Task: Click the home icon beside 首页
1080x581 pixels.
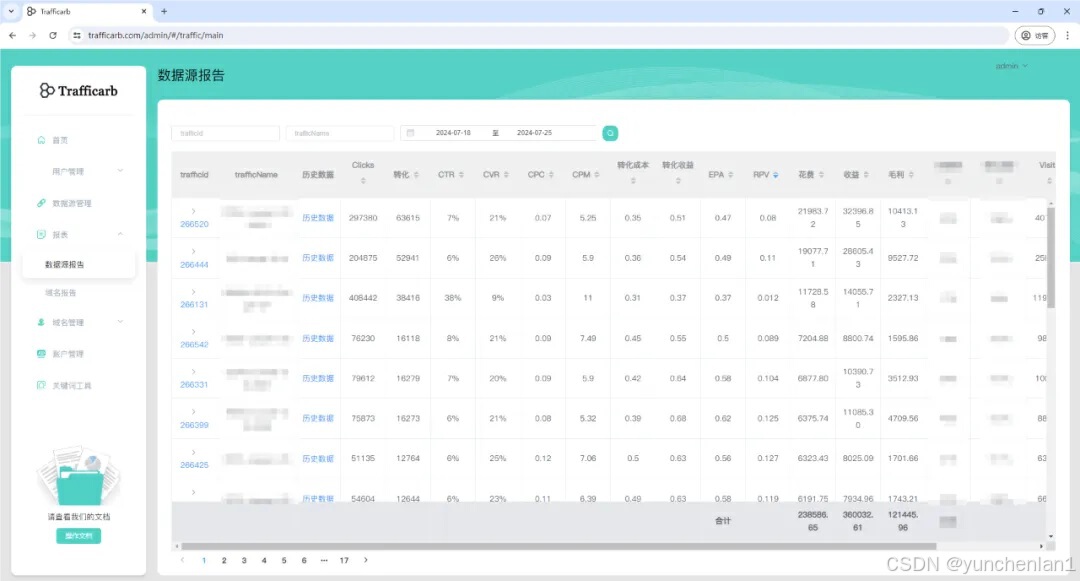Action: [x=41, y=140]
